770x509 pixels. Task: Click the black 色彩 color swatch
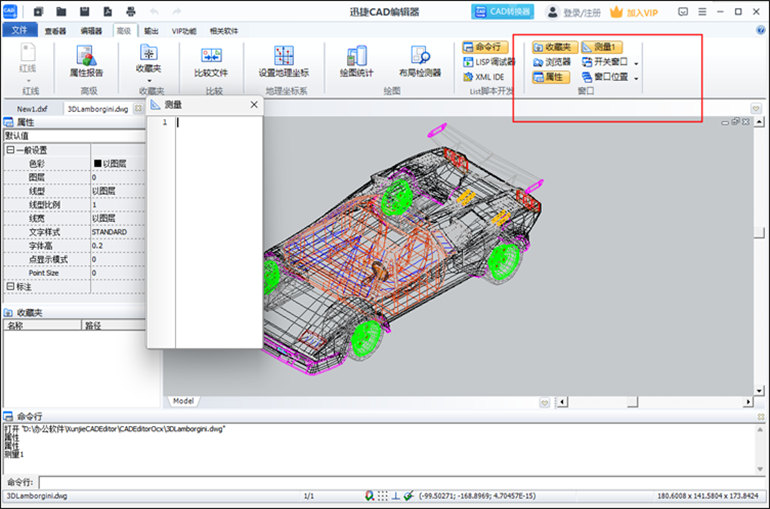point(97,163)
